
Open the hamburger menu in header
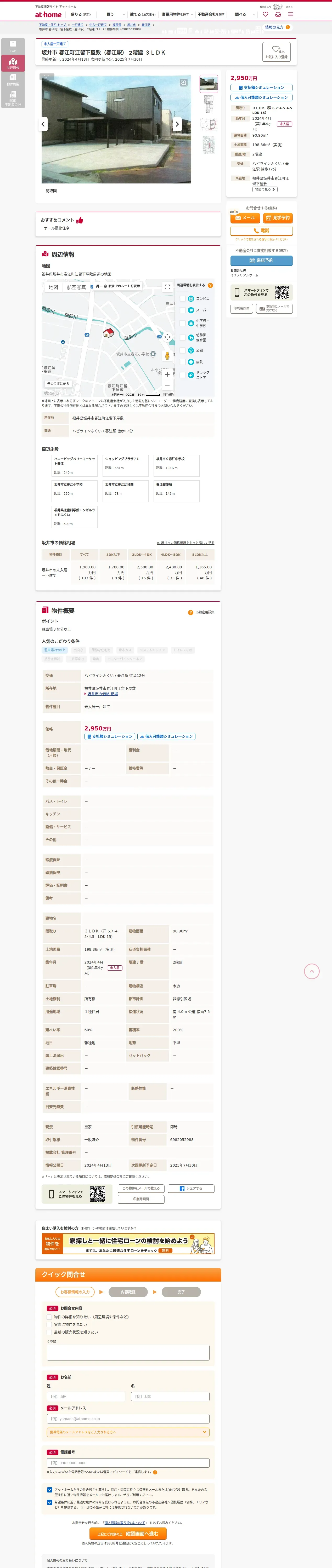coord(291,14)
